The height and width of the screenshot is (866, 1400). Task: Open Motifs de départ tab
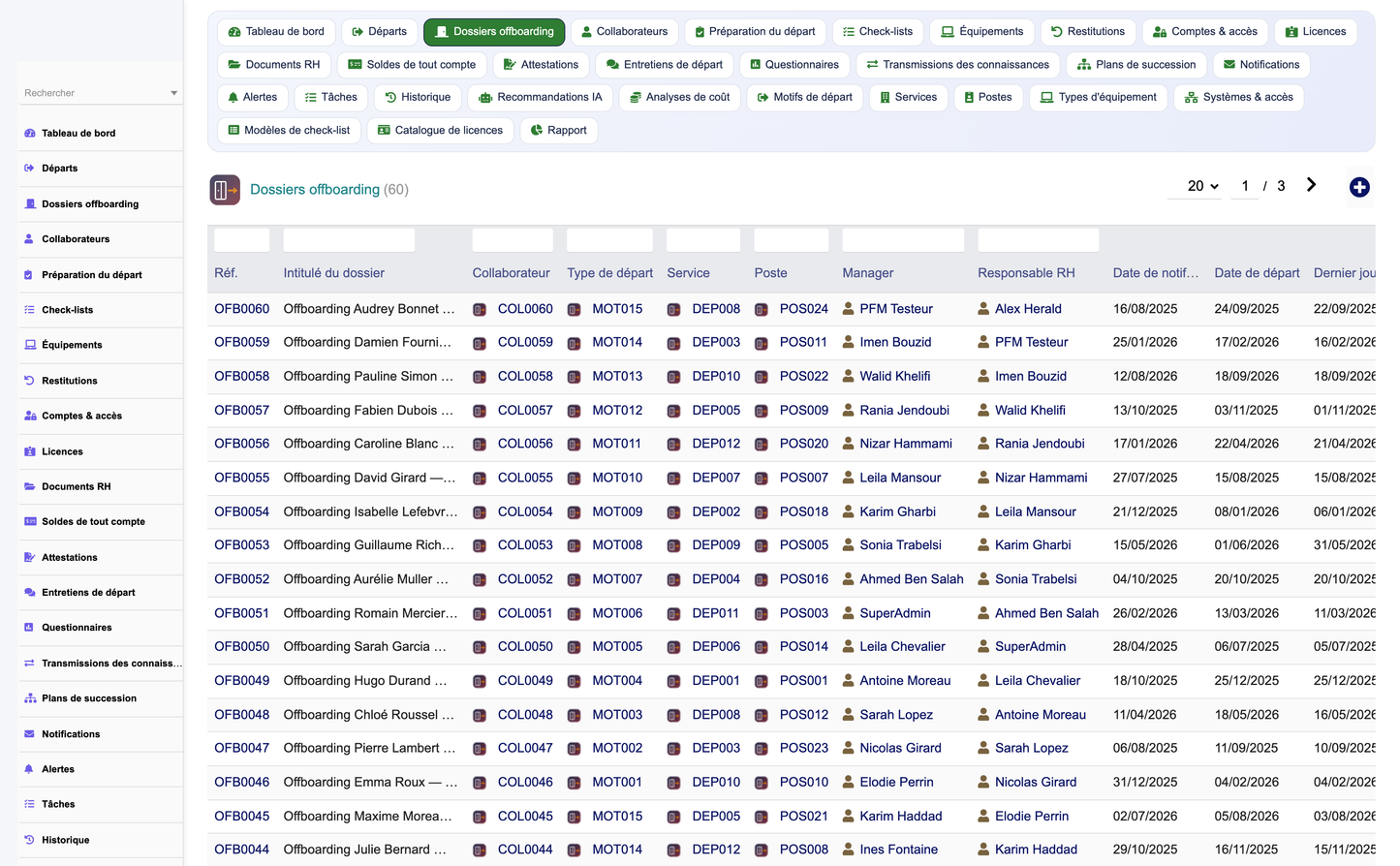pyautogui.click(x=804, y=98)
